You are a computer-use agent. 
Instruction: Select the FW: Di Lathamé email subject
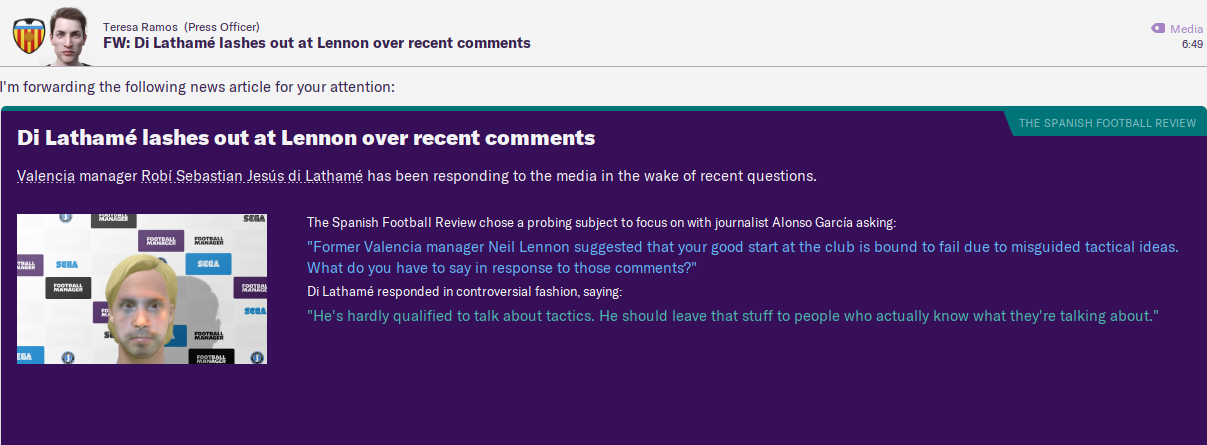[x=316, y=43]
